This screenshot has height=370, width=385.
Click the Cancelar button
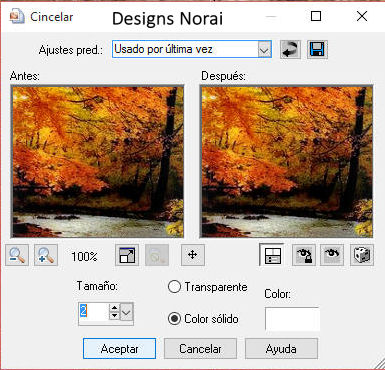tap(200, 349)
